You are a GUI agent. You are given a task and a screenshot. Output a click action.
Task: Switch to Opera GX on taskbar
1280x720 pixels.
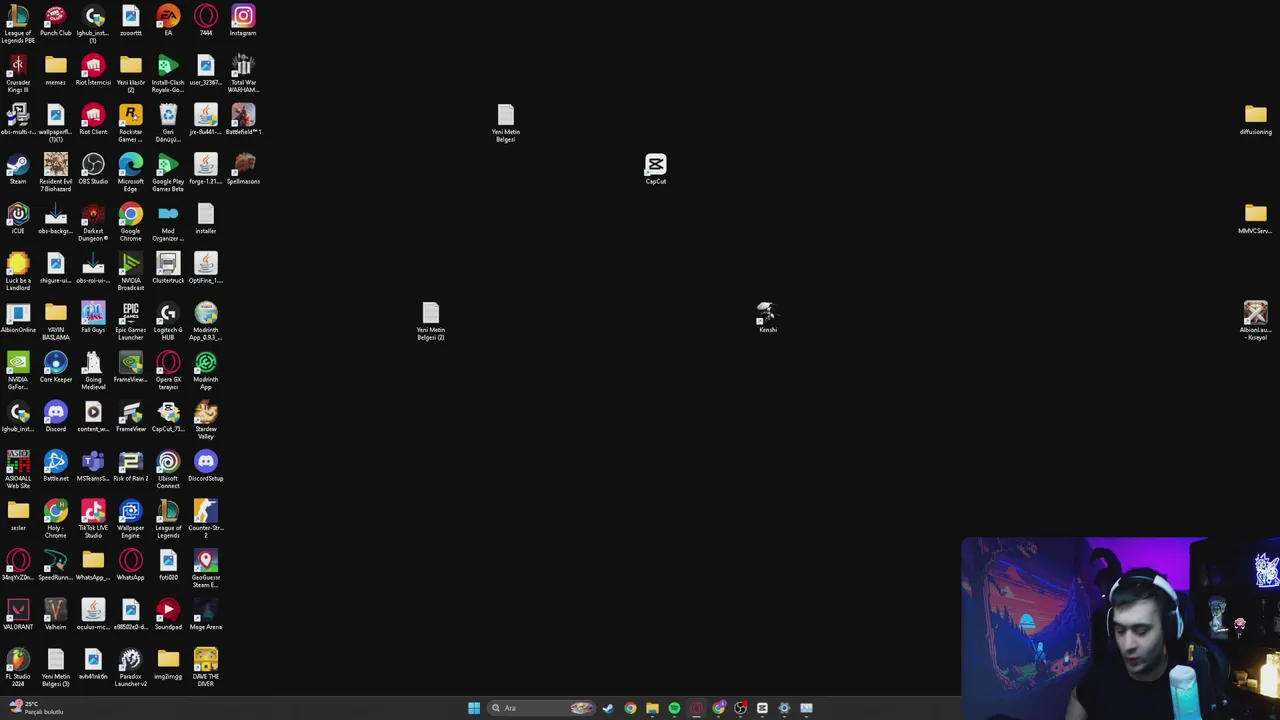[696, 708]
